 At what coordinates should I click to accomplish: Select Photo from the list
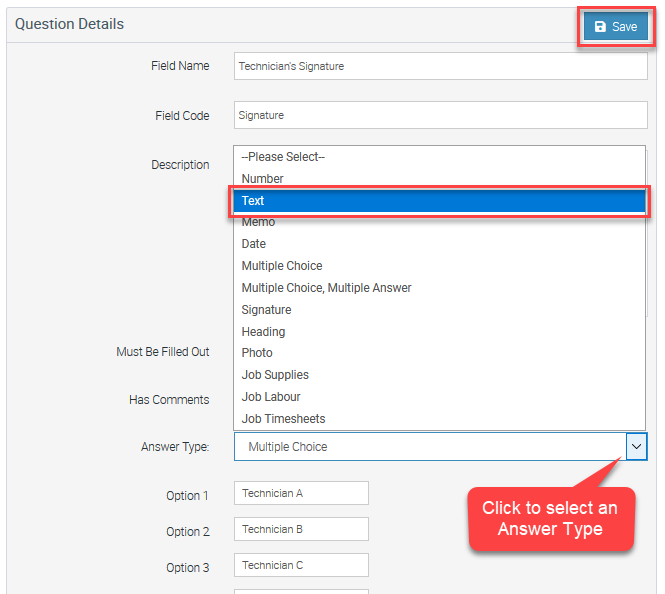[439, 353]
